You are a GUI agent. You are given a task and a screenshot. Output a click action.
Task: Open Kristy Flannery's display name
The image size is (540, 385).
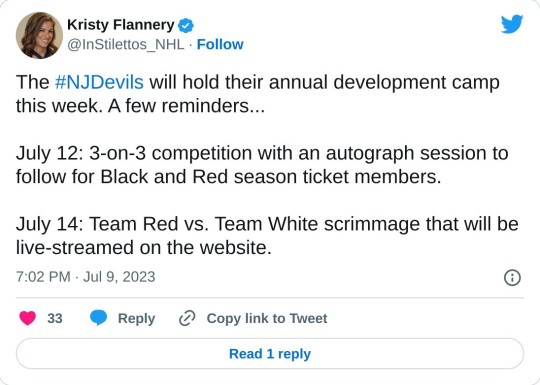(x=121, y=25)
